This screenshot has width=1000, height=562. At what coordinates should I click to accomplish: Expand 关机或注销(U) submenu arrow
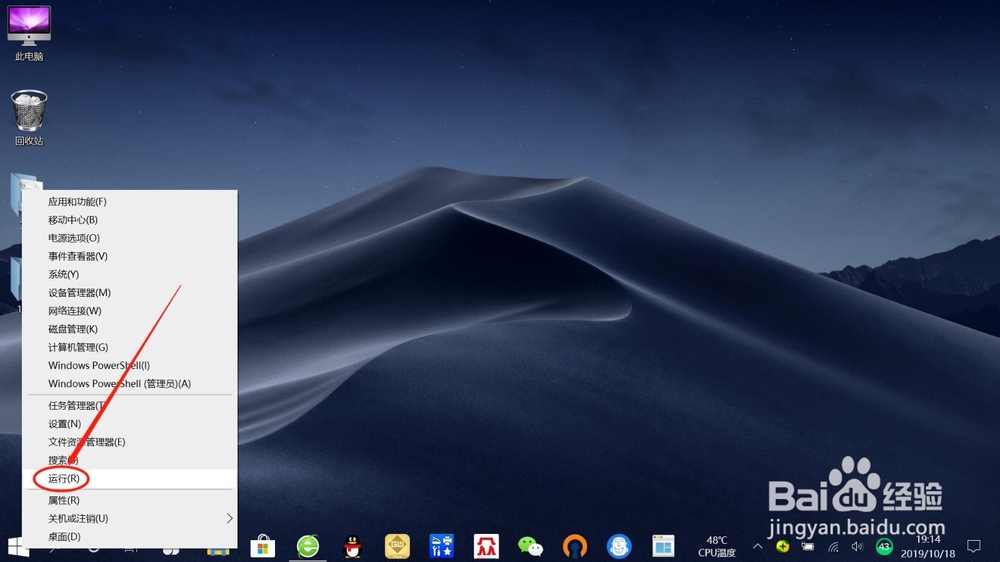click(x=230, y=519)
